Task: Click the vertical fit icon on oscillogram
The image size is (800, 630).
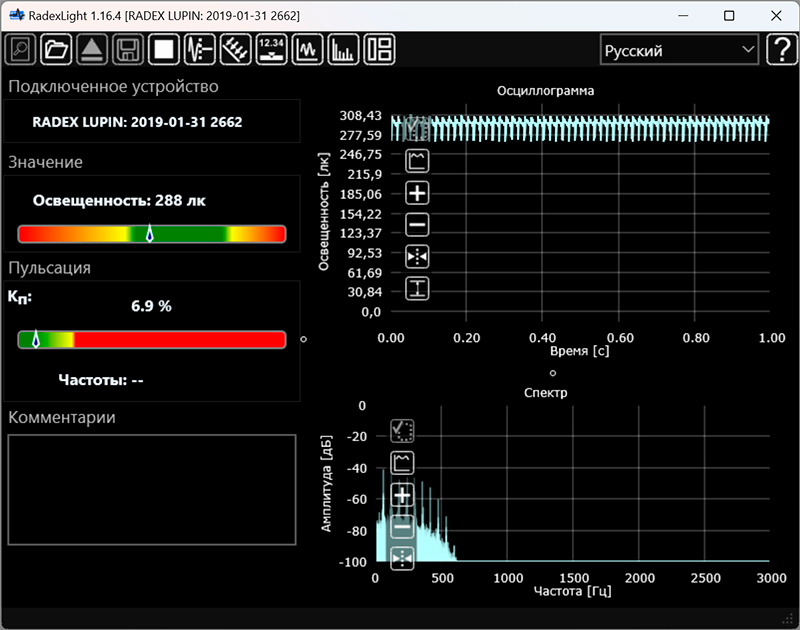Action: point(418,289)
